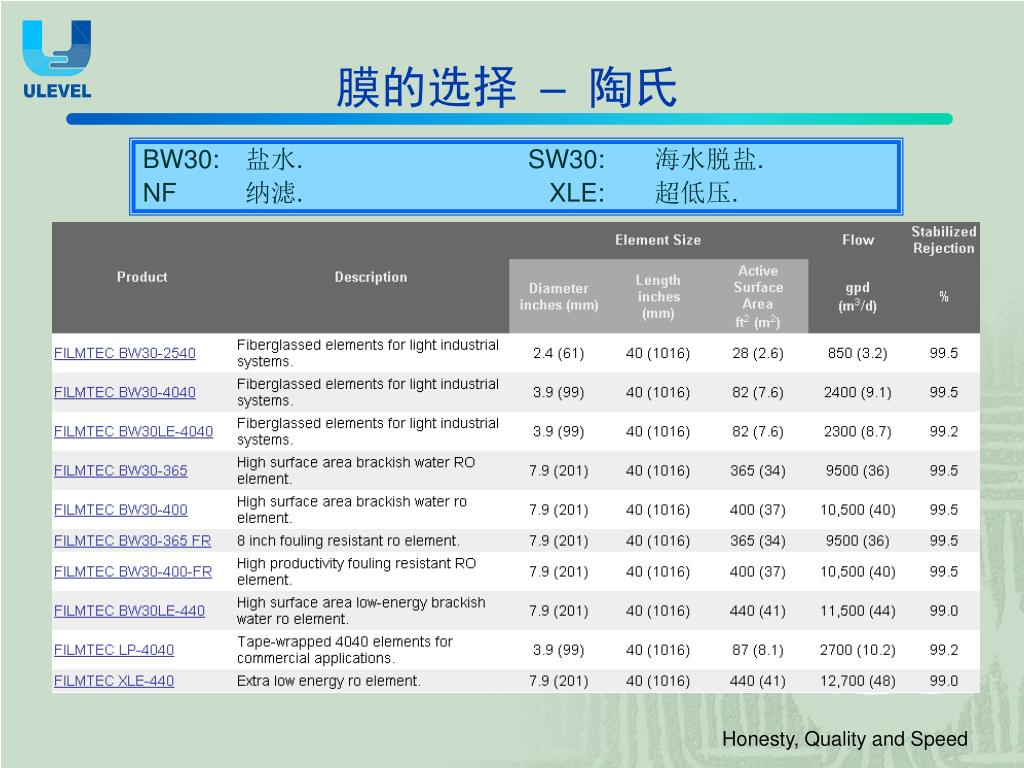The height and width of the screenshot is (768, 1024).
Task: Click the Length inches (mm) header
Action: [x=658, y=296]
